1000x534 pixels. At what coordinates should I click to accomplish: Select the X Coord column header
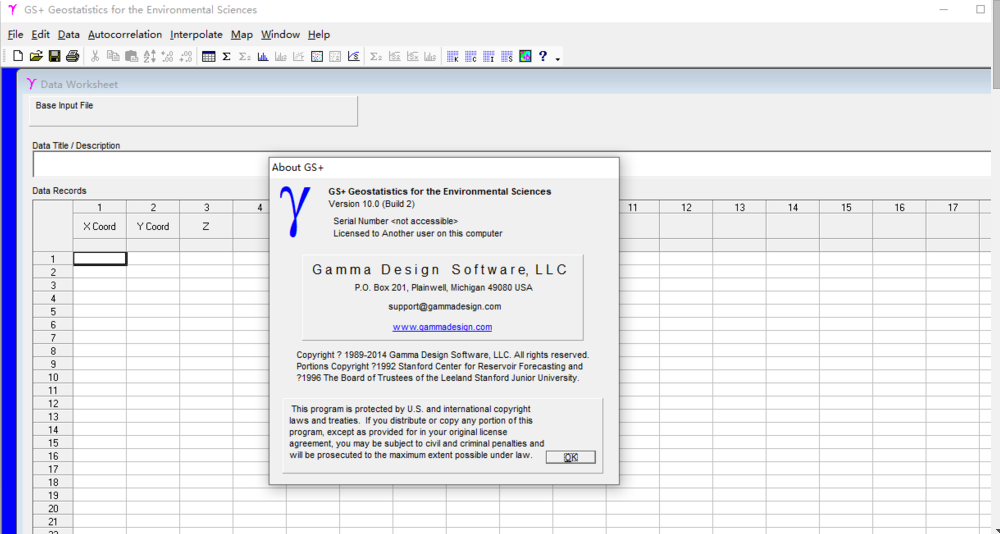[x=99, y=226]
